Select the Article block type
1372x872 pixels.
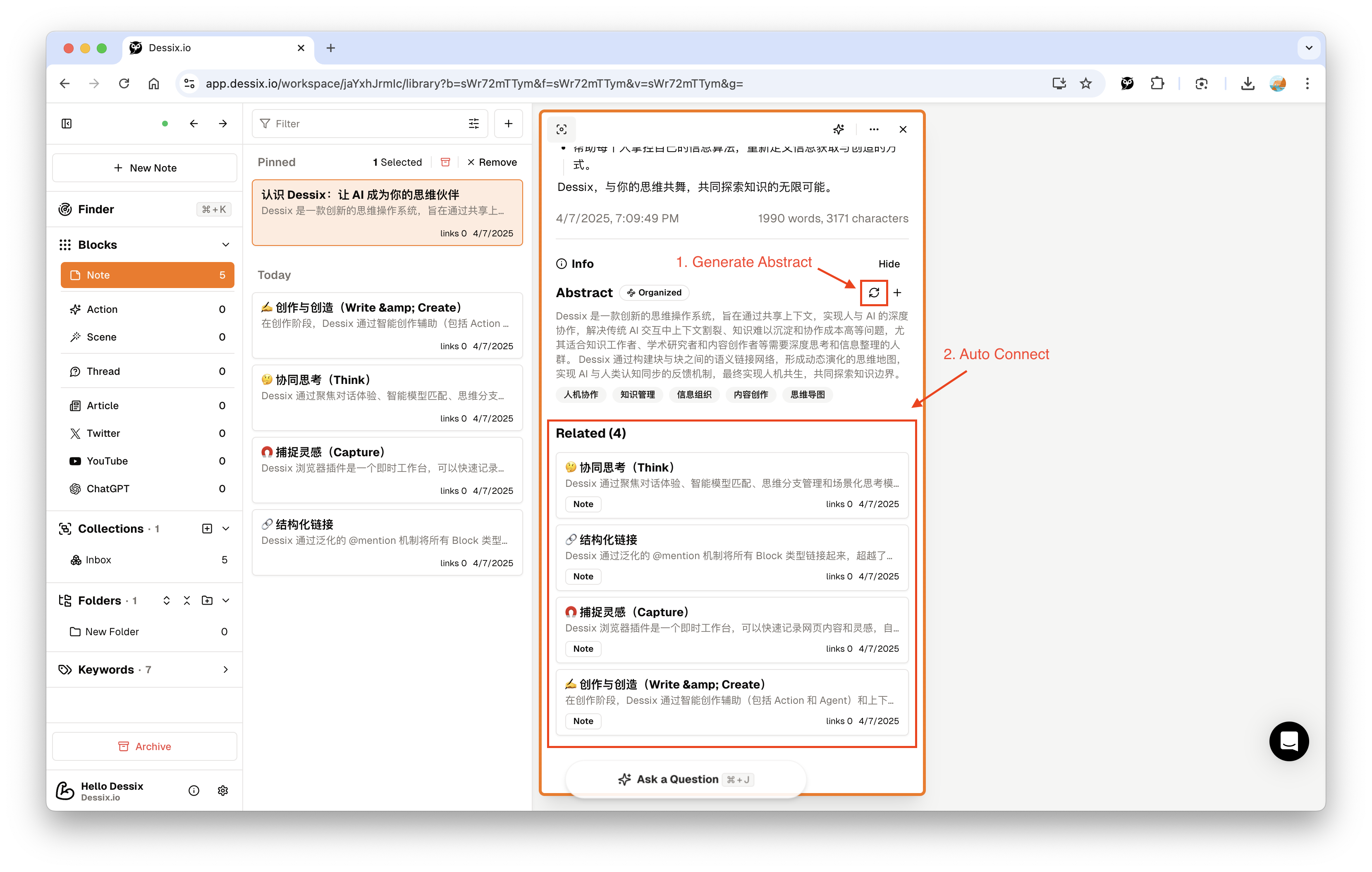103,405
